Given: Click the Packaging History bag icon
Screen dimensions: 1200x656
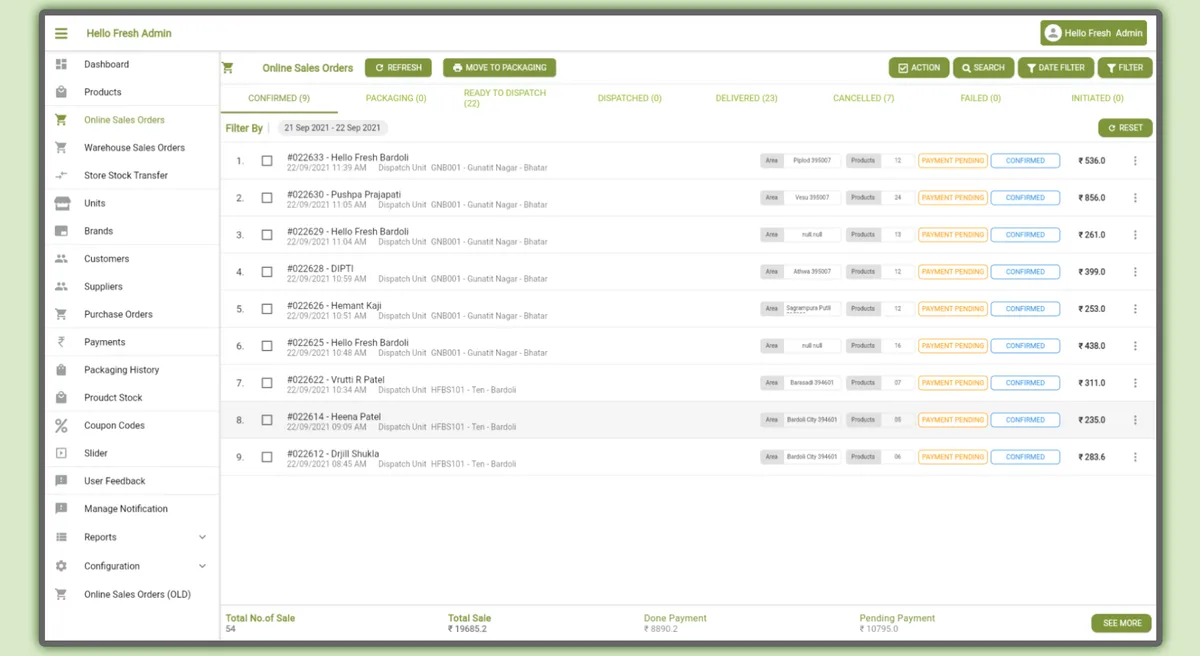Looking at the screenshot, I should tap(61, 370).
